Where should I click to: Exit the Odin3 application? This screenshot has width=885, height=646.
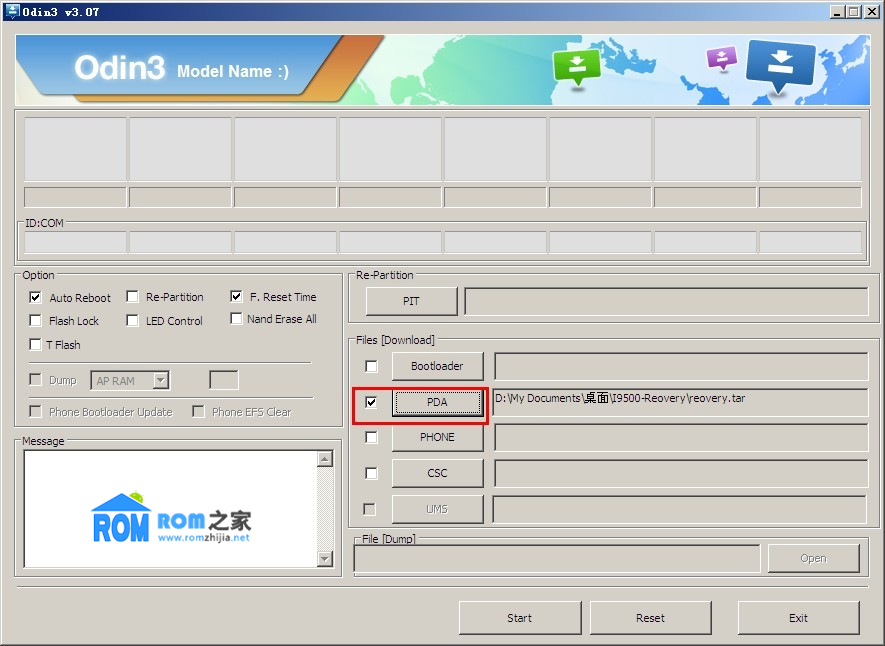[798, 618]
